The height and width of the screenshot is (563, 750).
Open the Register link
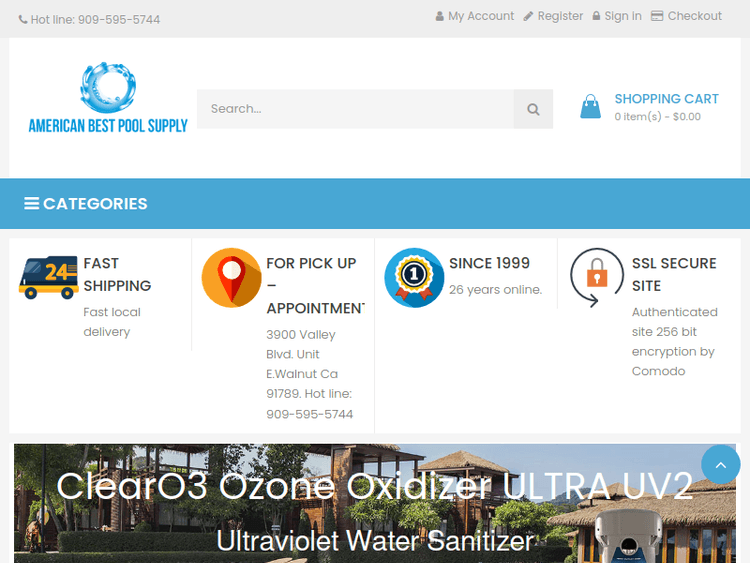(x=553, y=16)
